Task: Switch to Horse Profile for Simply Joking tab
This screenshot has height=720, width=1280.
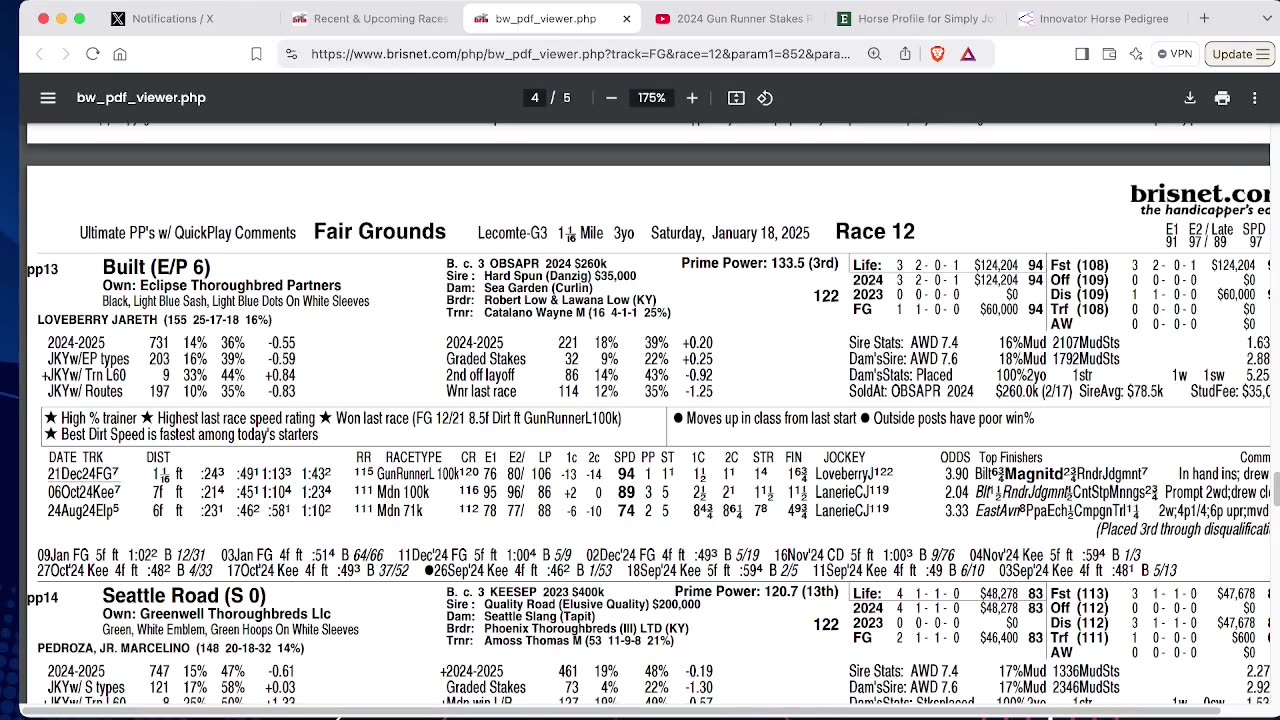Action: (x=916, y=18)
